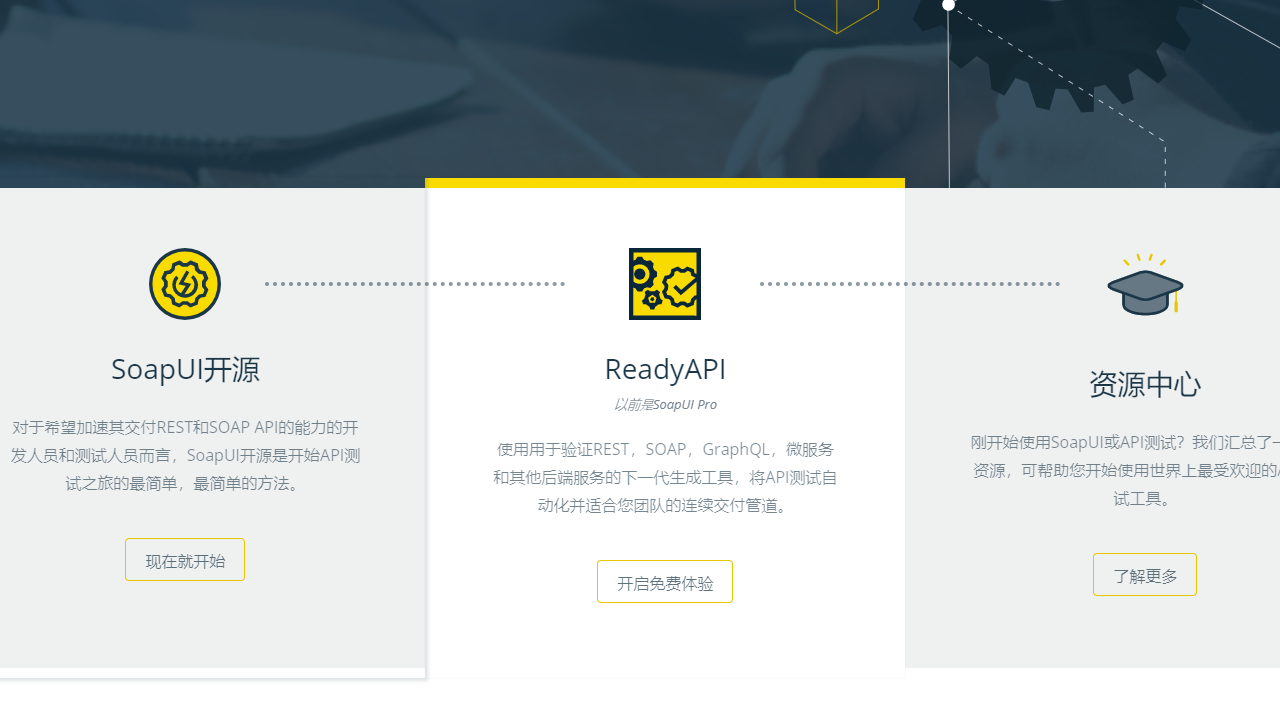Image resolution: width=1280 pixels, height=720 pixels.
Task: Open the yellow circular SoapUI badge icon
Action: [185, 284]
